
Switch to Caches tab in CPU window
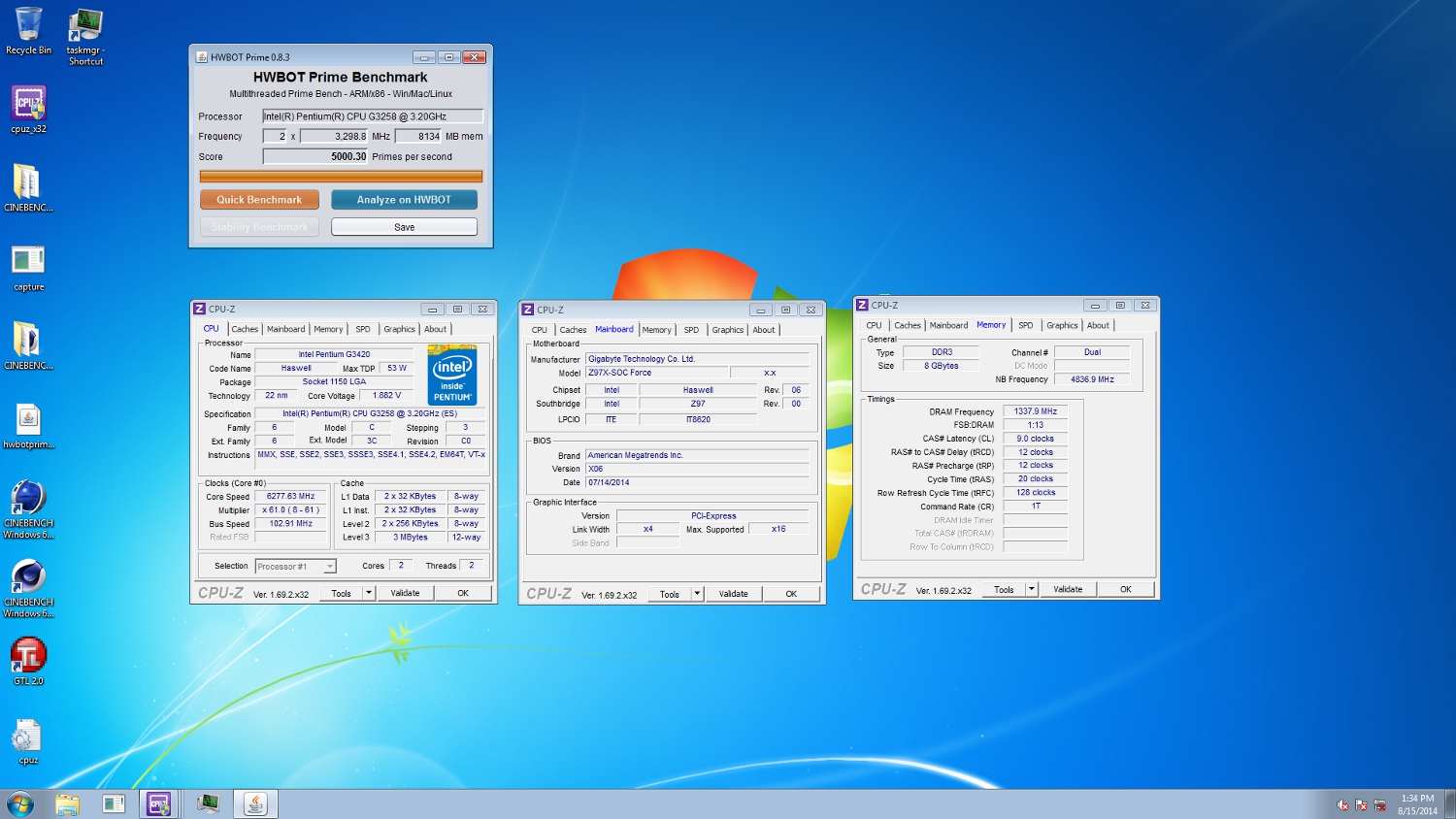(245, 329)
